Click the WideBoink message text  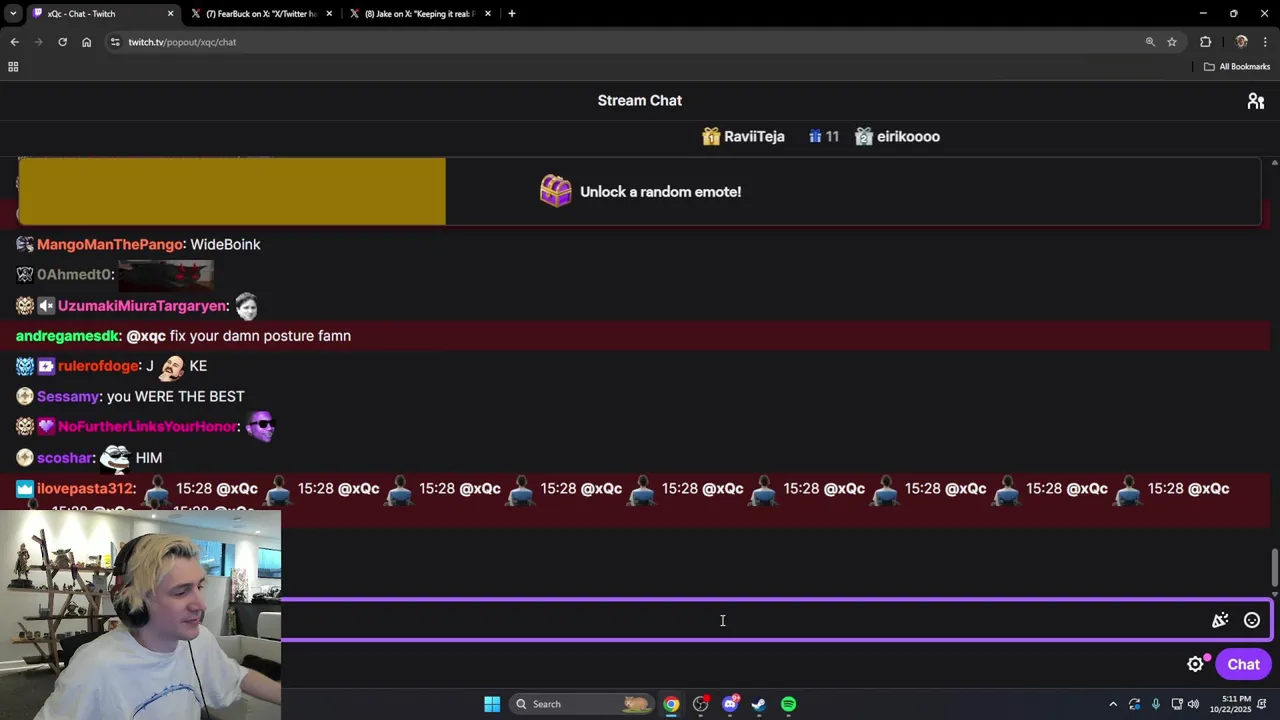tap(225, 244)
